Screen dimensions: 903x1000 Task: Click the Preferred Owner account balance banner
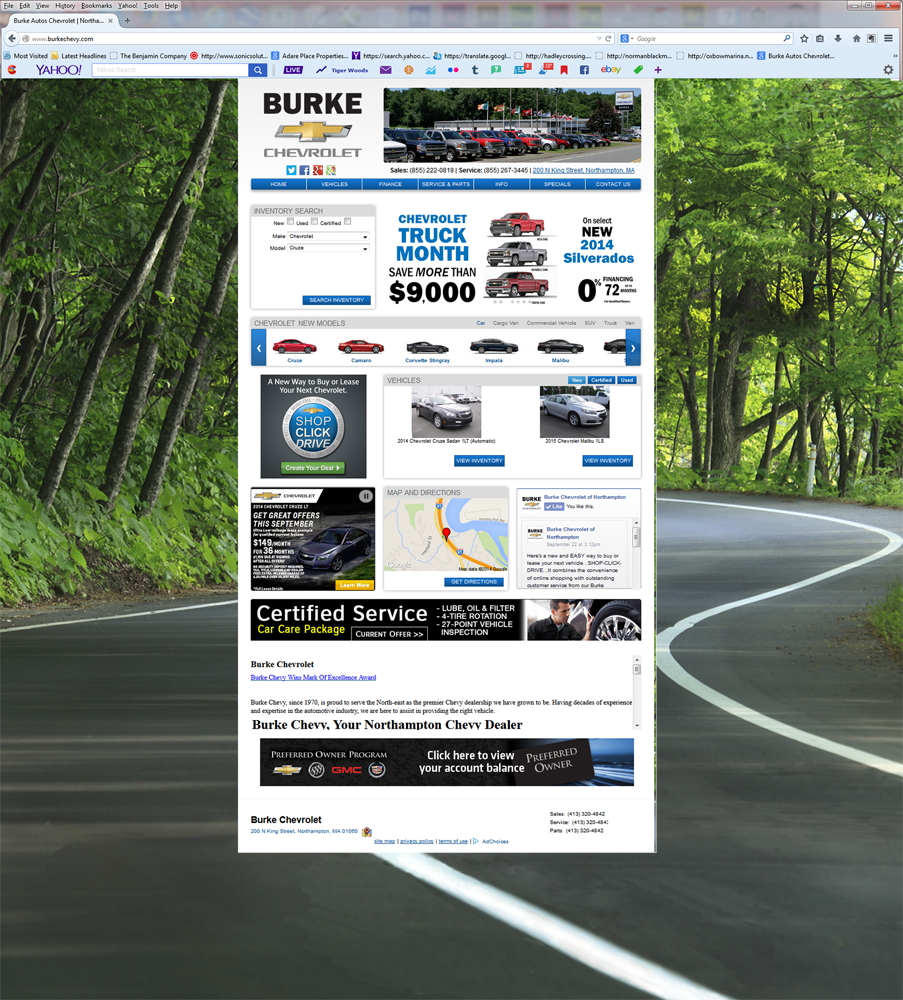(x=447, y=762)
